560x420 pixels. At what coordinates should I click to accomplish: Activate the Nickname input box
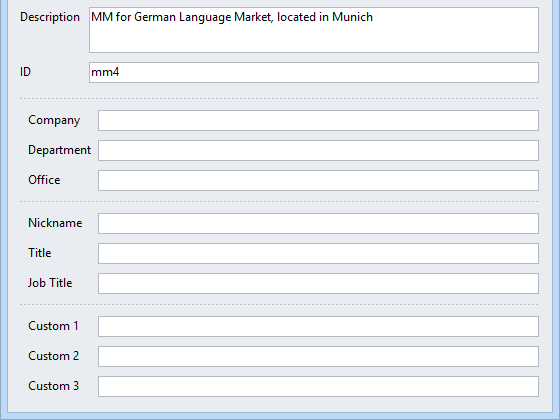319,224
